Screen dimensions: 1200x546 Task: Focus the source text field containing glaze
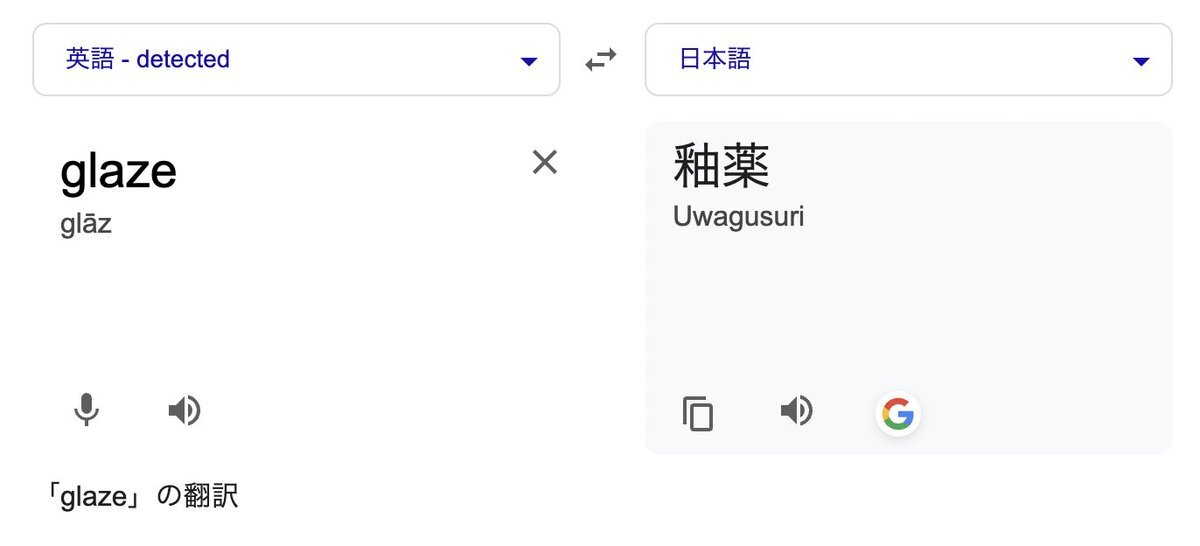point(119,172)
